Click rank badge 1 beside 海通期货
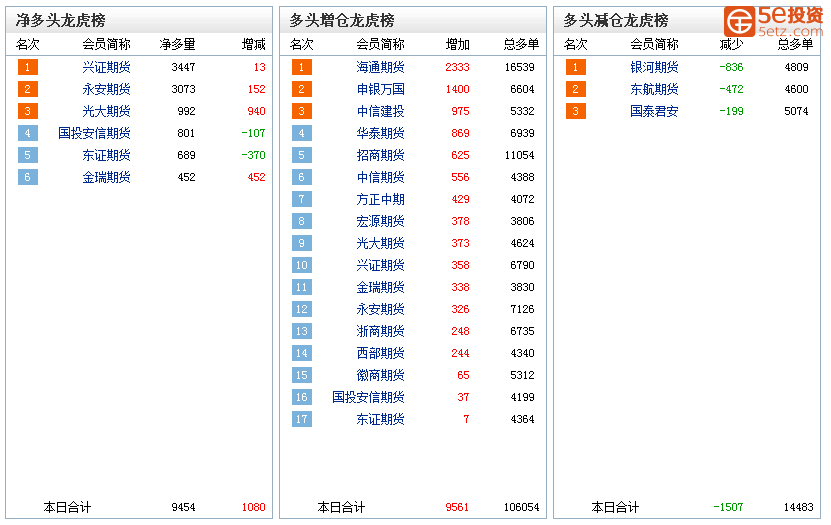 pyautogui.click(x=302, y=67)
